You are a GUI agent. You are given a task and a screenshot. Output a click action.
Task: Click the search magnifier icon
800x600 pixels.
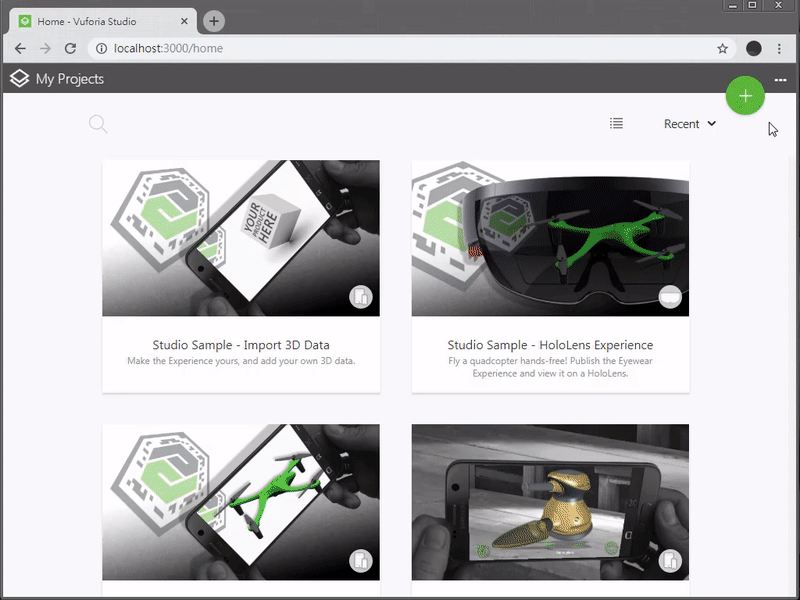click(98, 124)
